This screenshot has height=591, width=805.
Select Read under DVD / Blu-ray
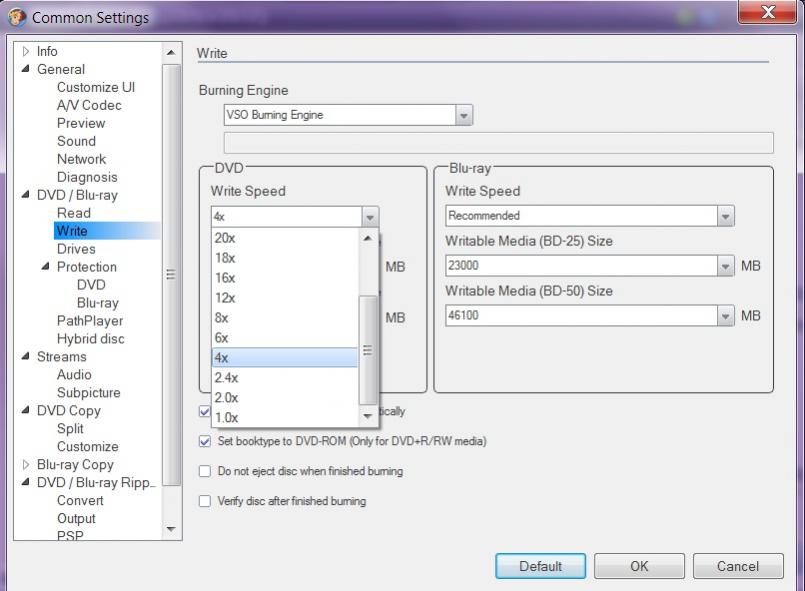click(x=74, y=213)
